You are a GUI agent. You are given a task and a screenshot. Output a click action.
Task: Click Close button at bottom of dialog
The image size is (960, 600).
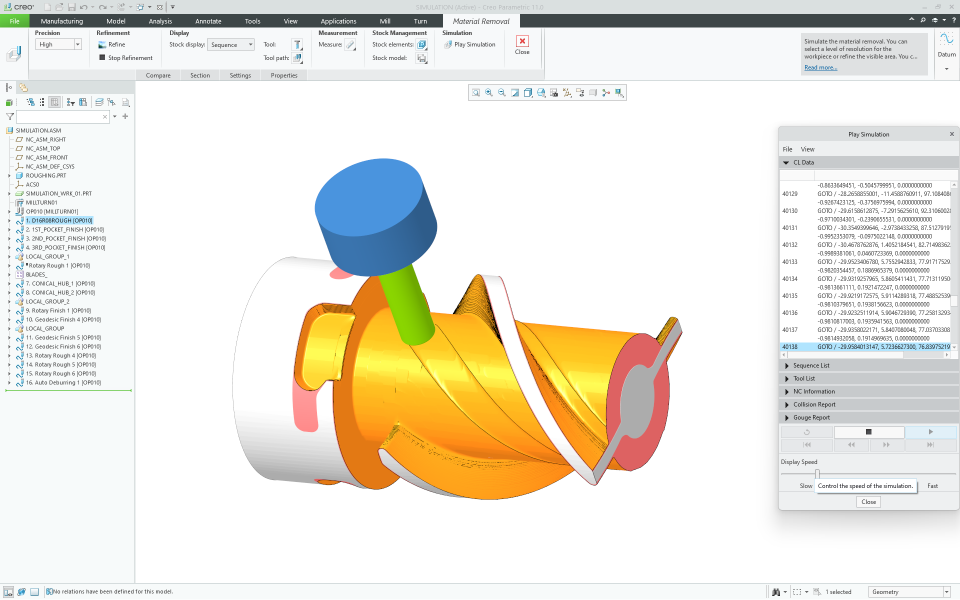point(868,502)
